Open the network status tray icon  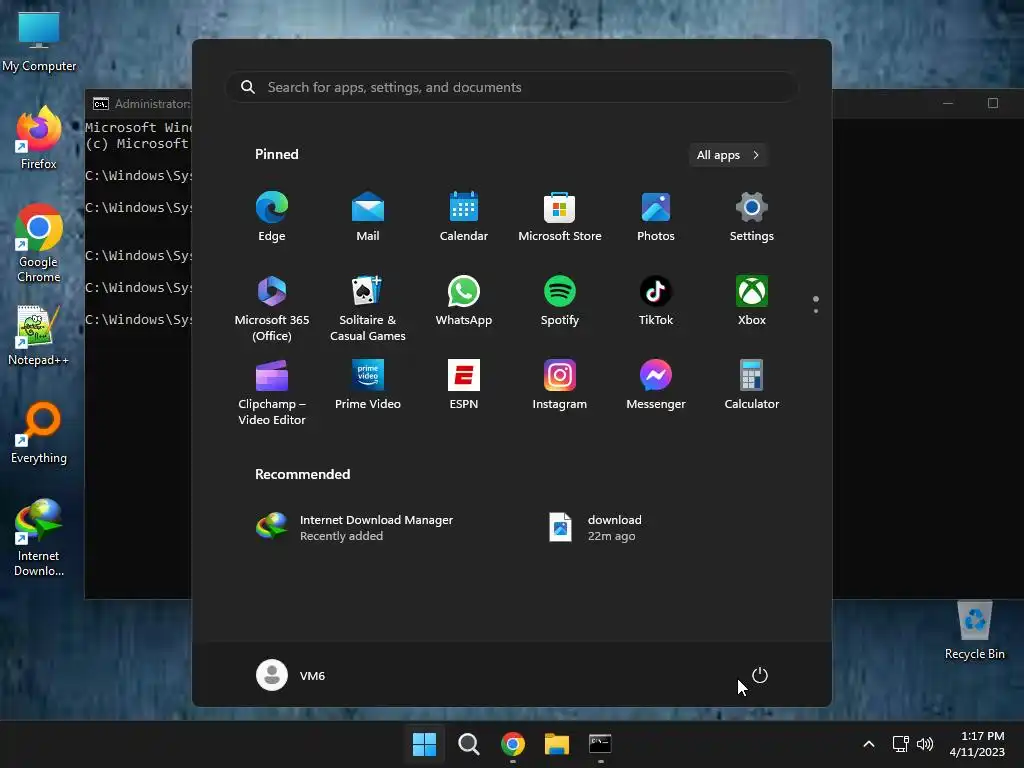click(x=901, y=744)
